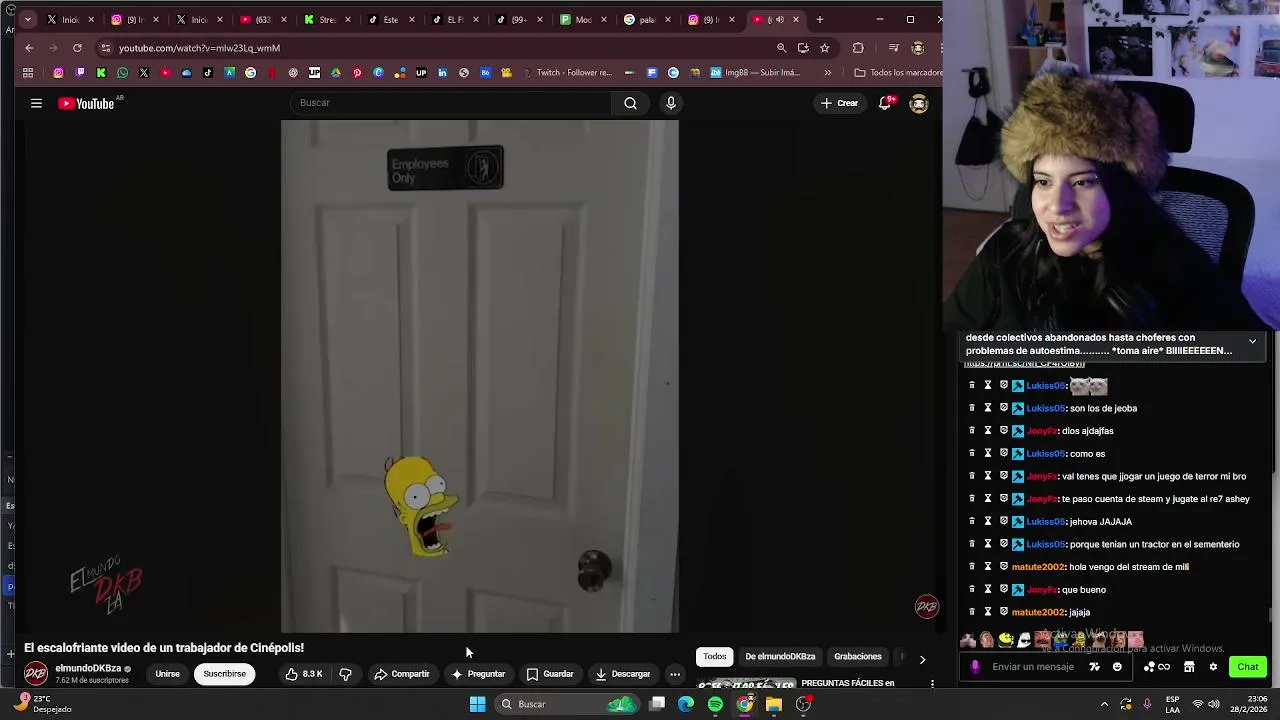Image resolution: width=1280 pixels, height=720 pixels.
Task: Open the YouTube hamburger guide menu
Action: pos(36,103)
